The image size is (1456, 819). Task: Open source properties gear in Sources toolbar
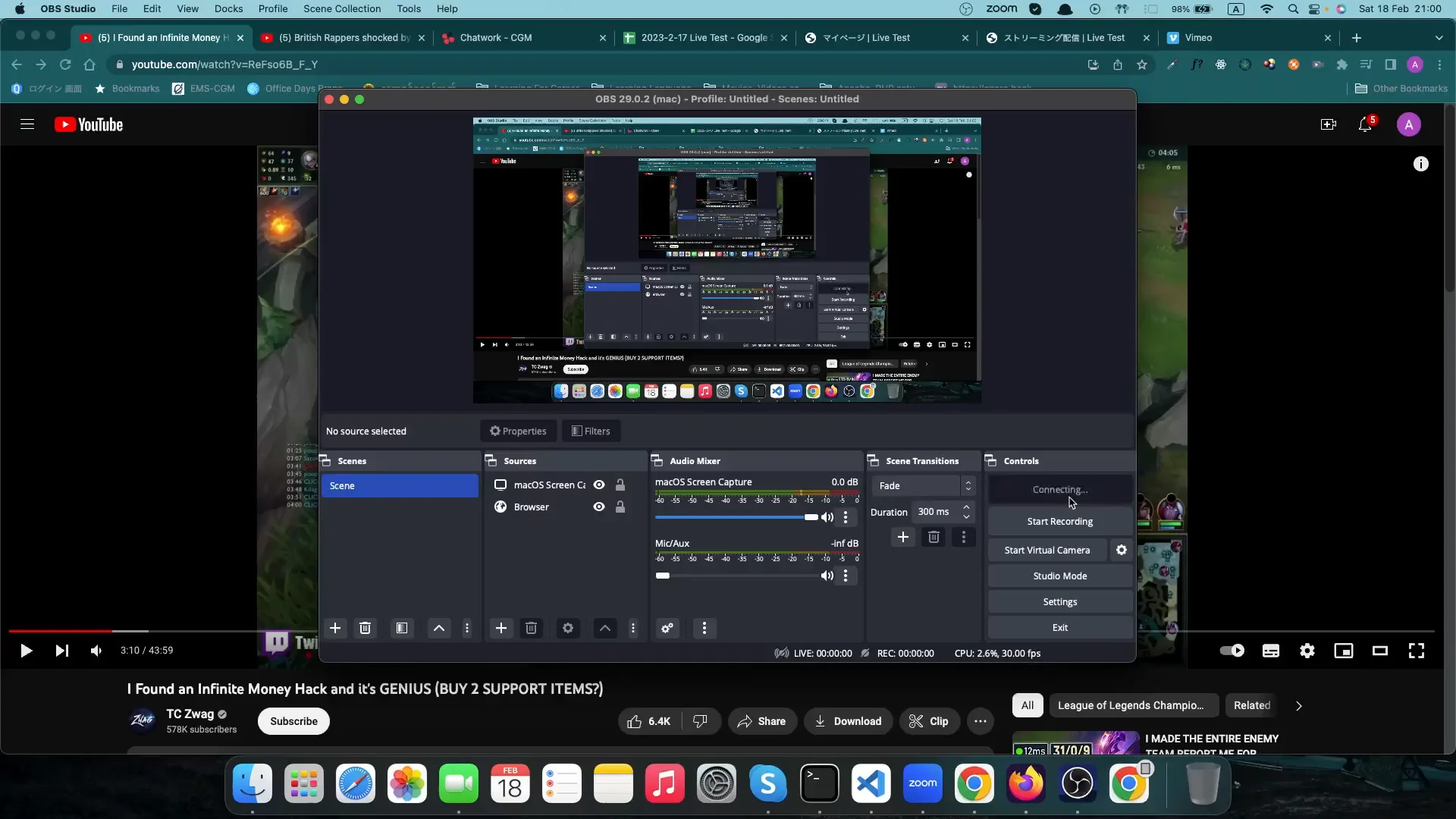coord(568,628)
